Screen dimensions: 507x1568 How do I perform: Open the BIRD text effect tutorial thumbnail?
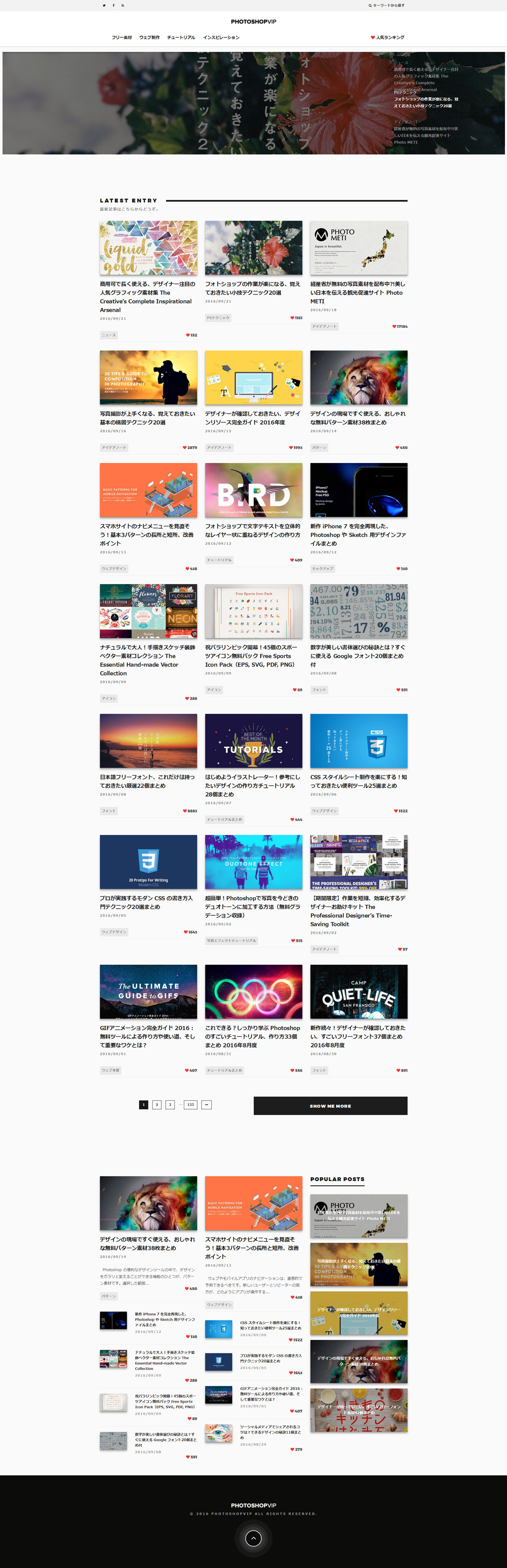[x=253, y=490]
